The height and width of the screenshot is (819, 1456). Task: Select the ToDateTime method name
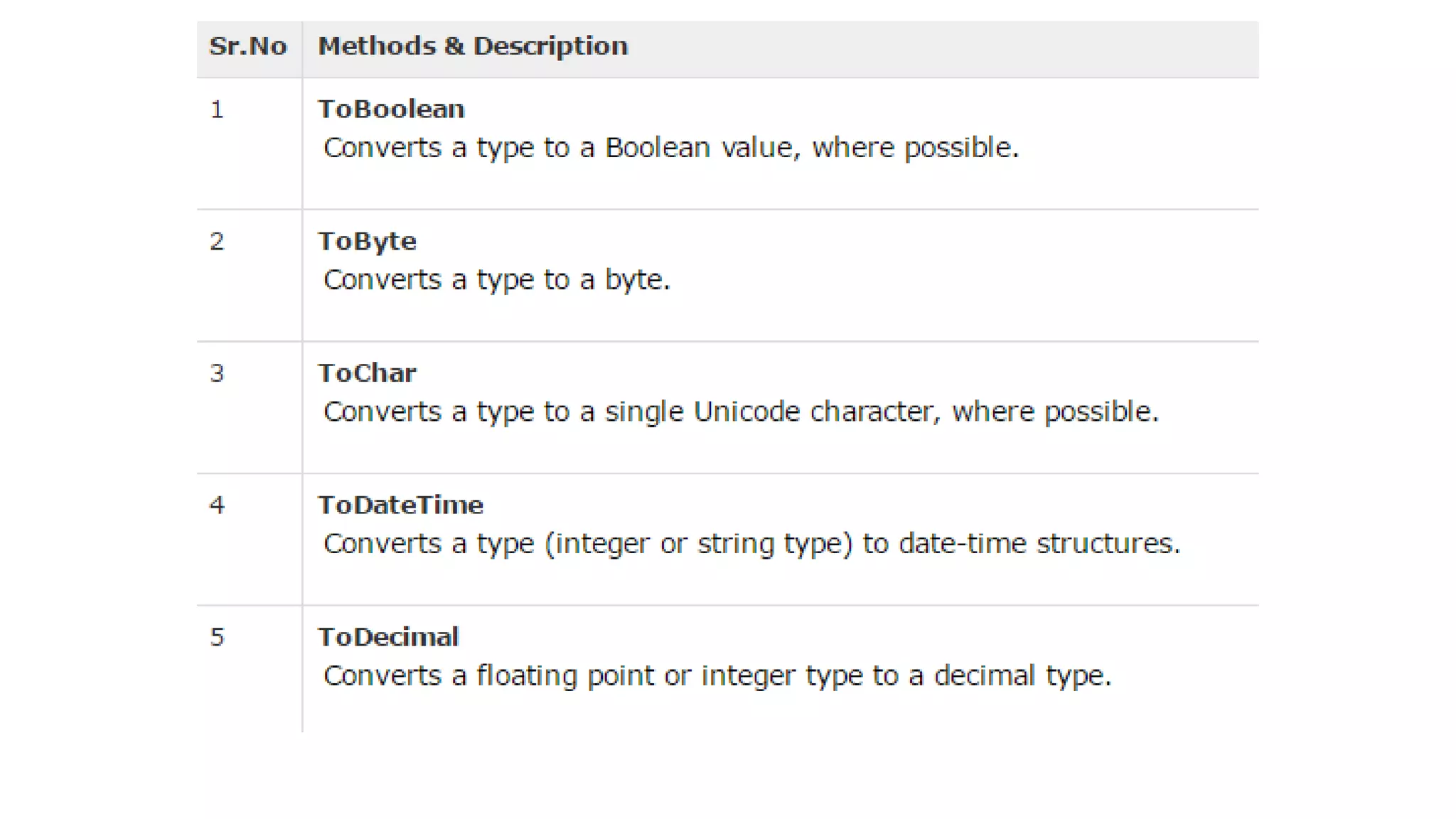[400, 505]
